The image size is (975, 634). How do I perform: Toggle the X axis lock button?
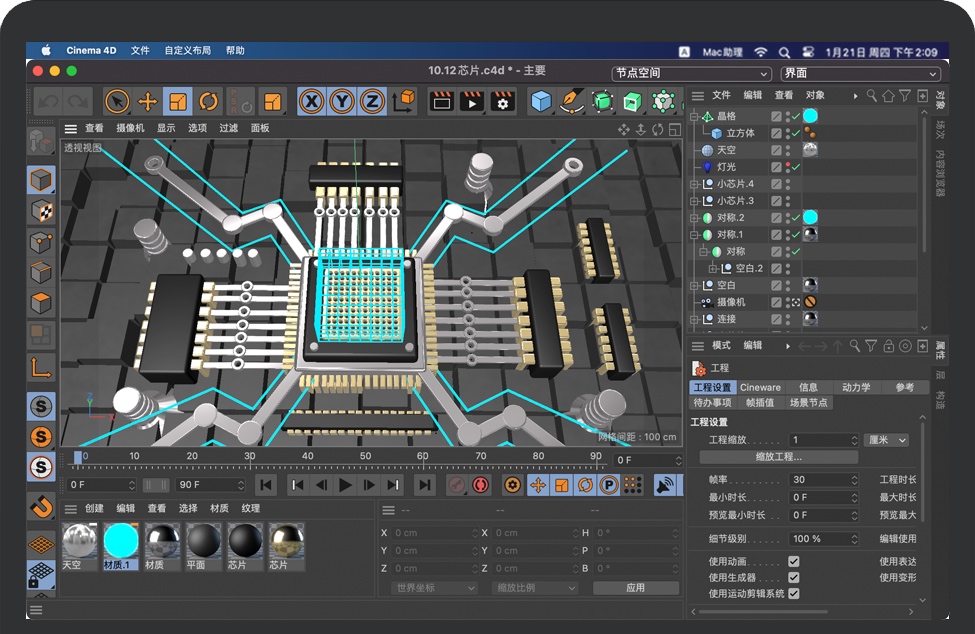[x=310, y=100]
